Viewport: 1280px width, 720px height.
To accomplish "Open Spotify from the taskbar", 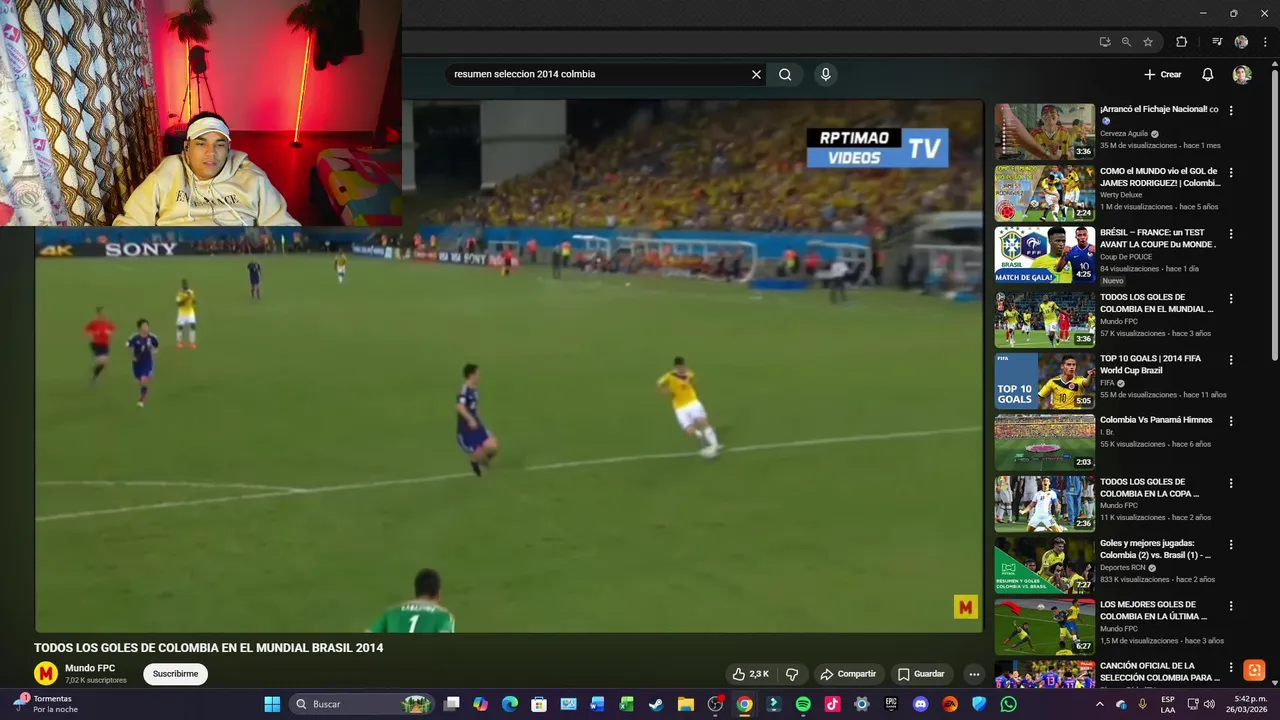I will [803, 704].
